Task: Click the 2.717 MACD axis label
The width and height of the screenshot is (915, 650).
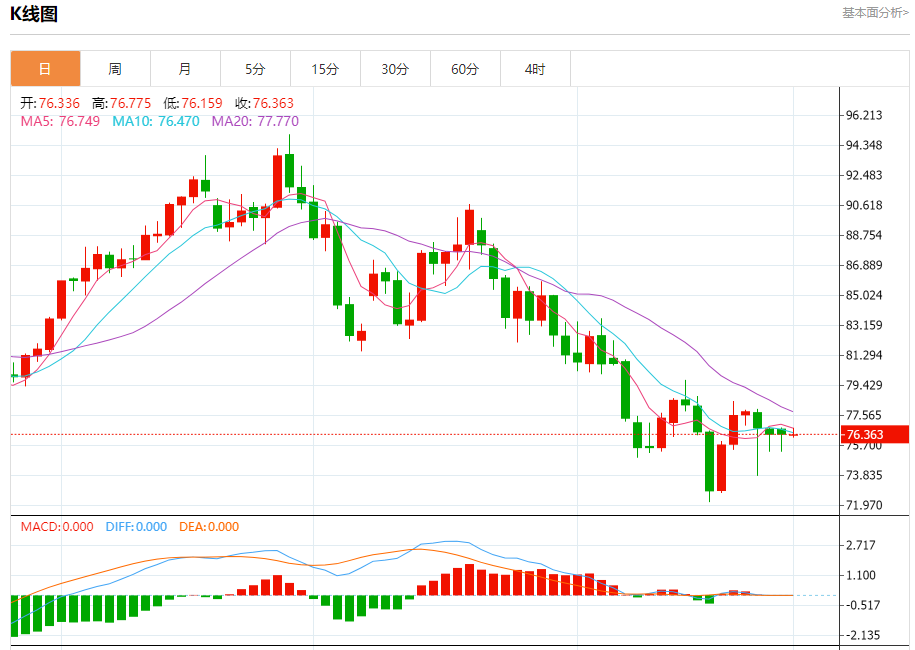Action: [x=861, y=546]
